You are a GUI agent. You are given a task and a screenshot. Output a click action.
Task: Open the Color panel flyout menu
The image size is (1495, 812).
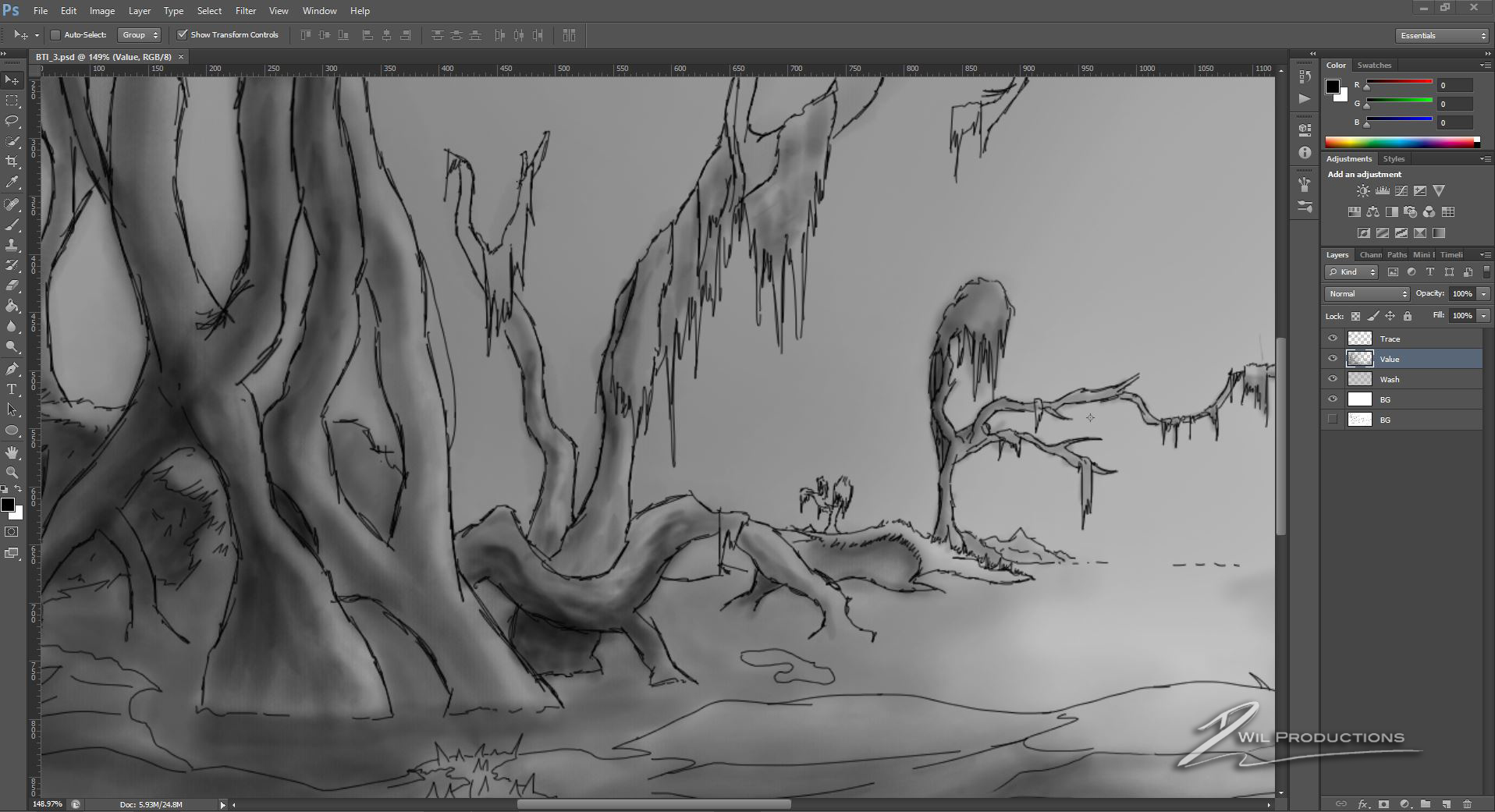click(x=1486, y=66)
